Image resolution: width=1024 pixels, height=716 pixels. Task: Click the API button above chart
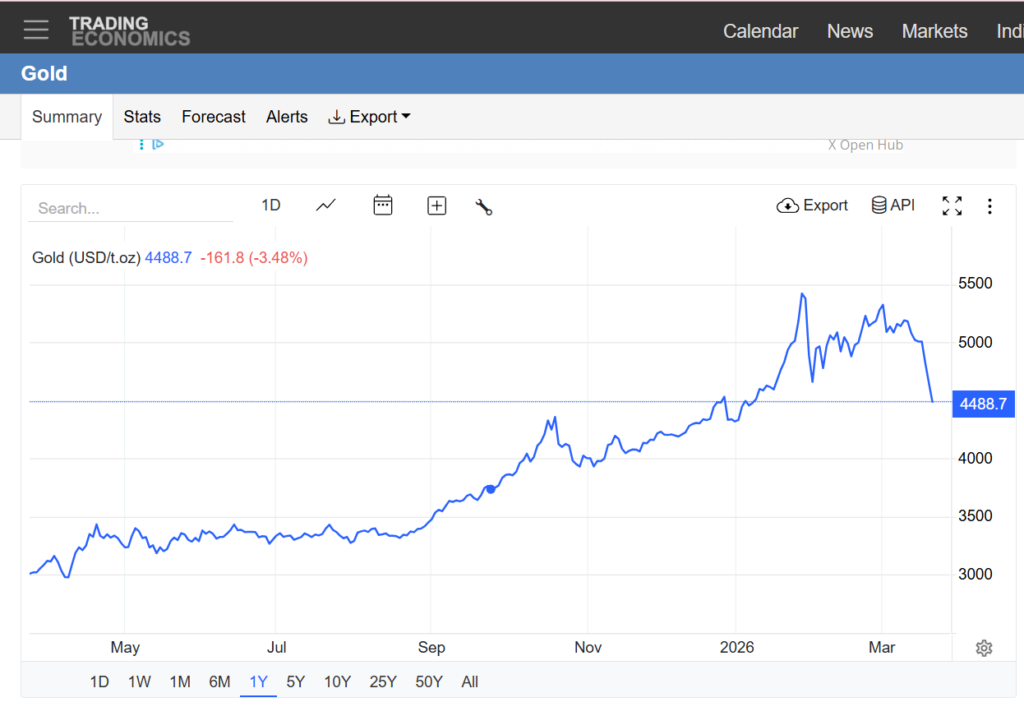click(893, 205)
